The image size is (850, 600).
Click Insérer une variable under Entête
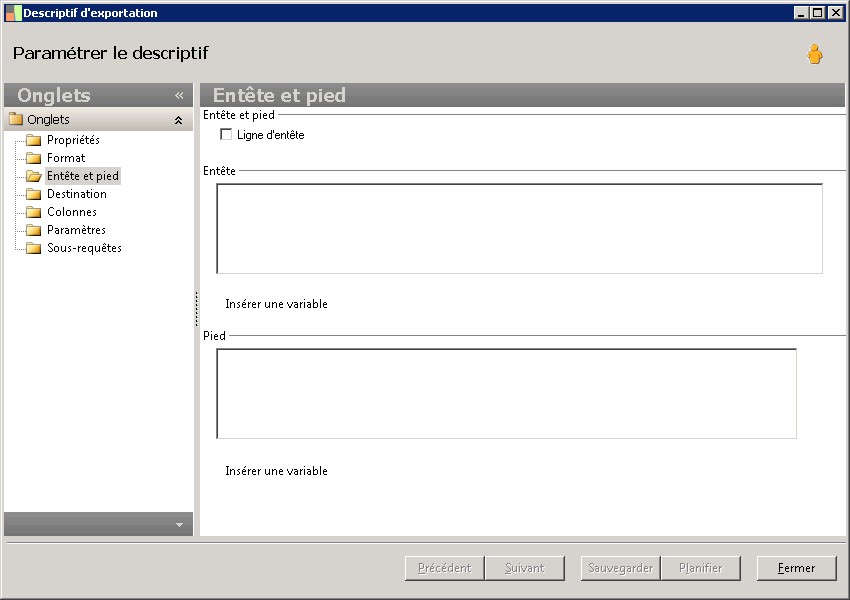tap(276, 304)
